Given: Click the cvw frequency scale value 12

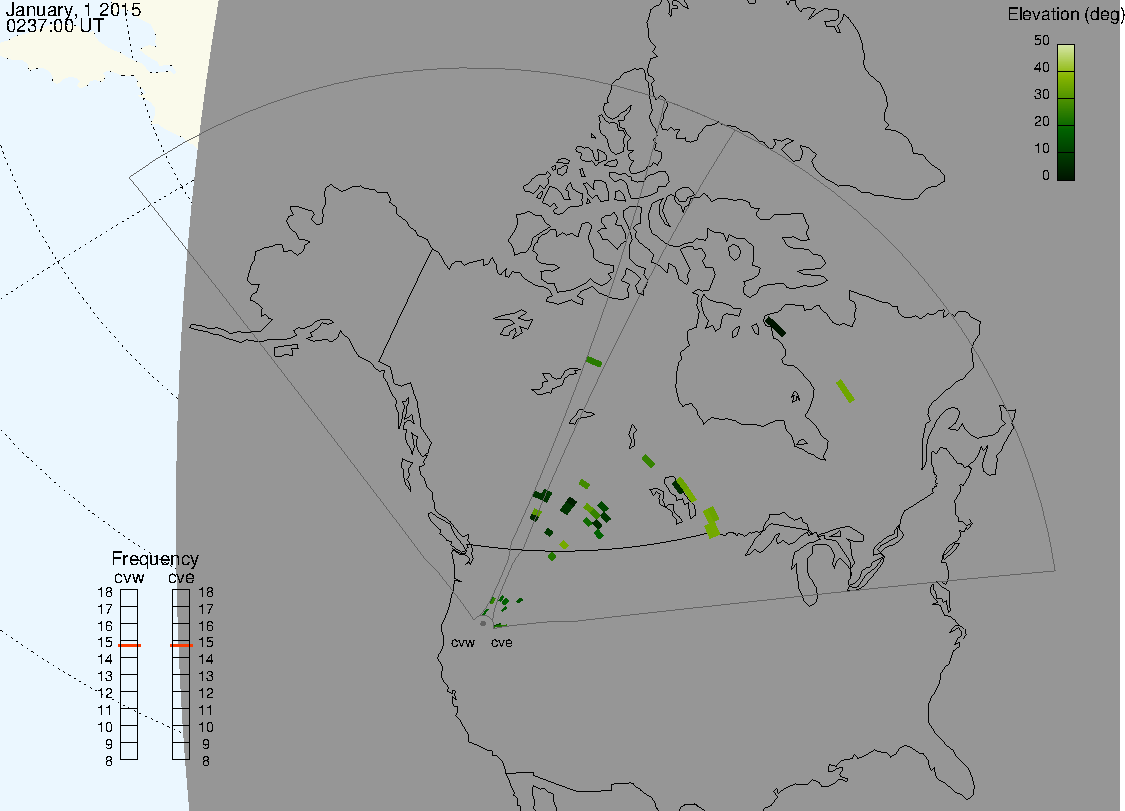Looking at the screenshot, I should 105,694.
